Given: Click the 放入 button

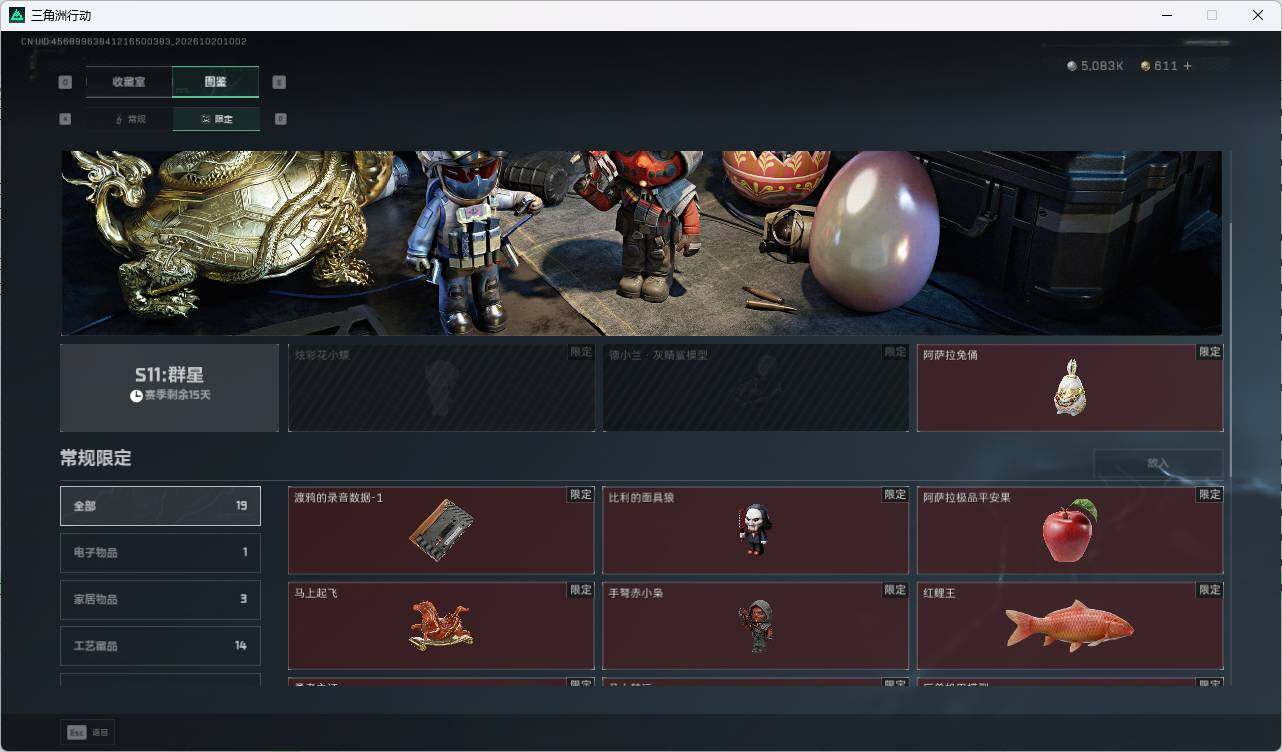Looking at the screenshot, I should tap(1158, 463).
